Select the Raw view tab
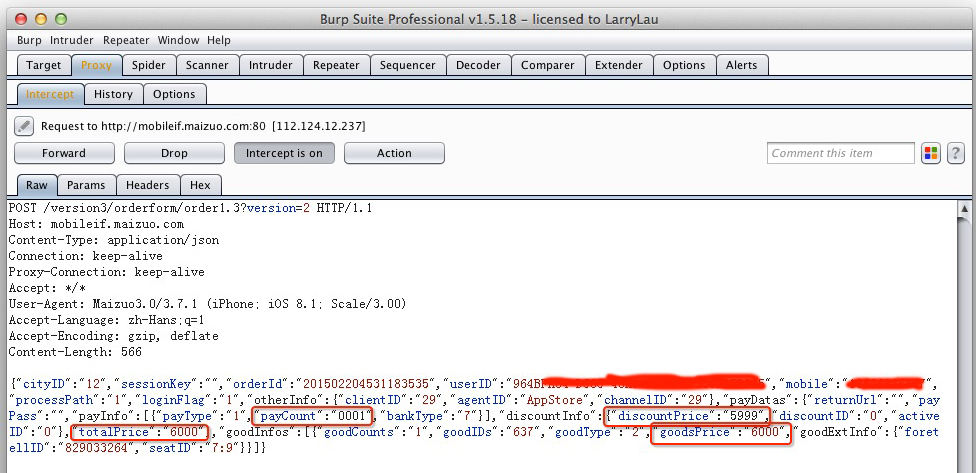The width and height of the screenshot is (976, 473). (37, 185)
